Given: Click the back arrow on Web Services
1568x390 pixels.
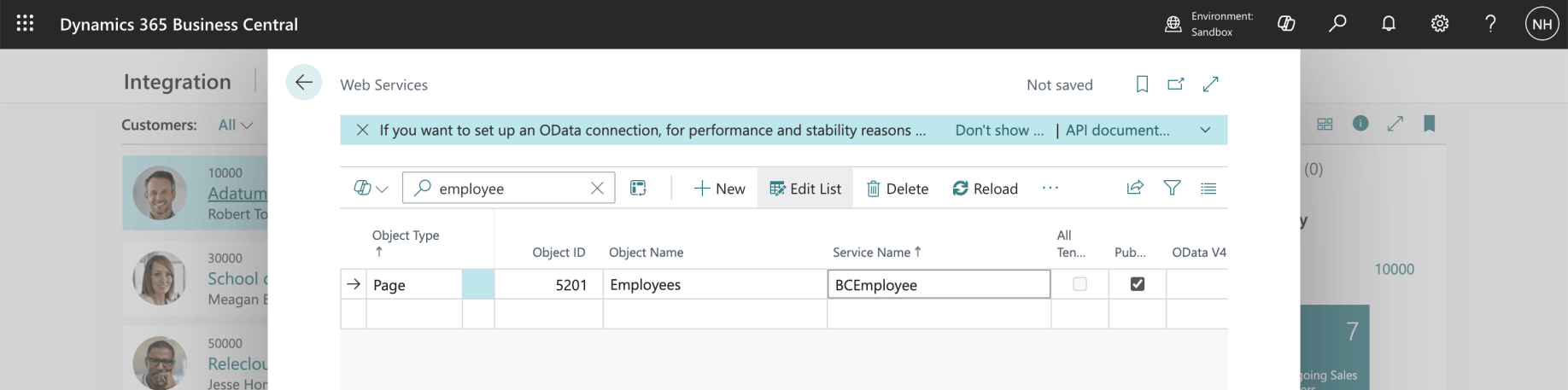Looking at the screenshot, I should tap(303, 83).
